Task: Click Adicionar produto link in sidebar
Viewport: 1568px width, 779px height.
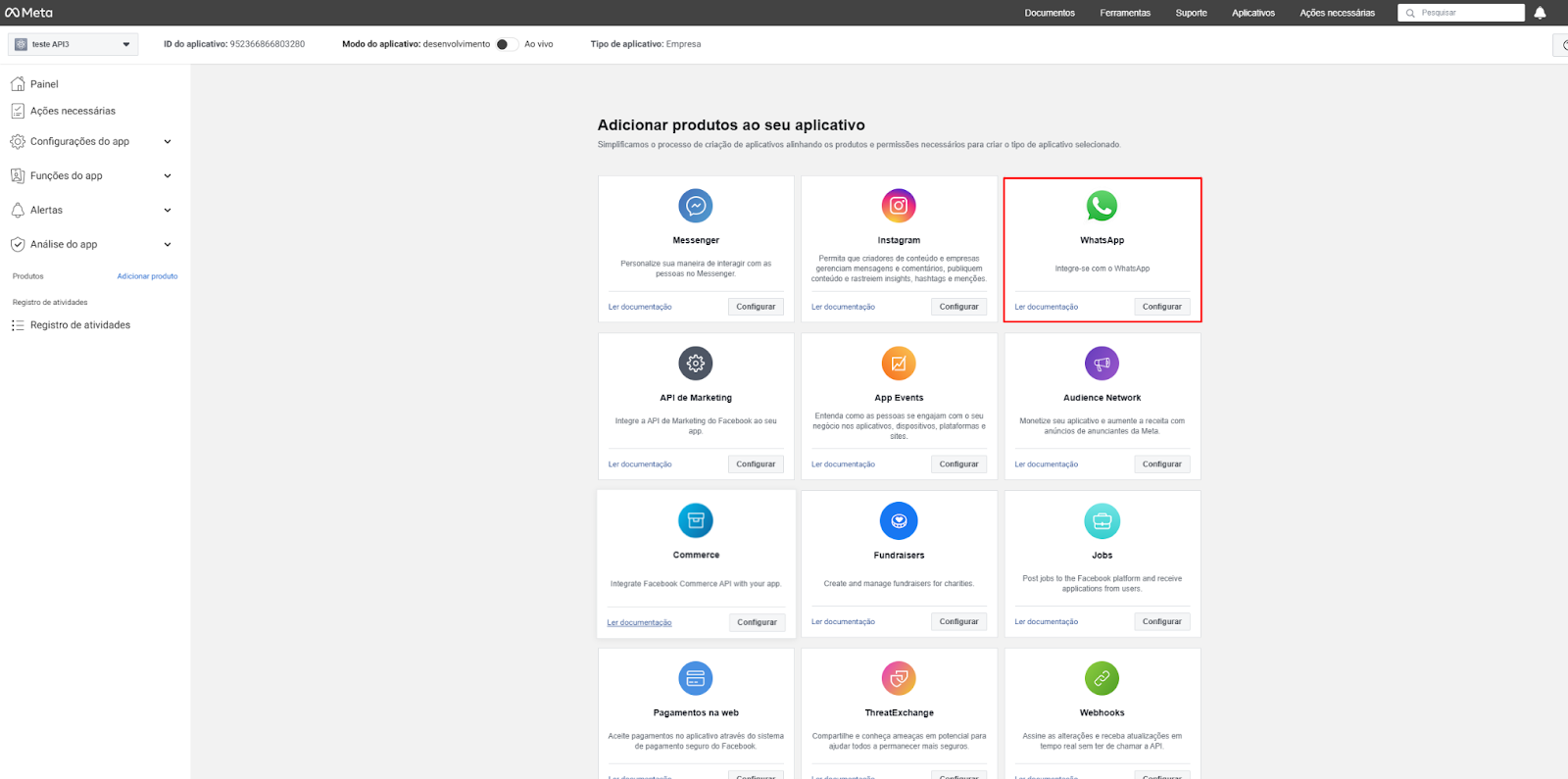Action: (147, 276)
